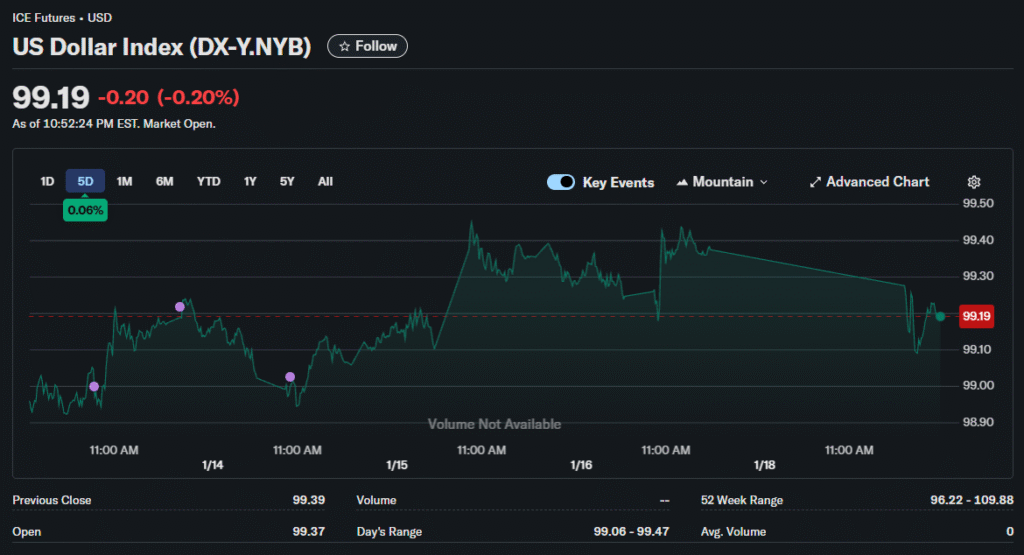This screenshot has width=1024, height=555.
Task: Click the green current price dot
Action: coord(940,316)
